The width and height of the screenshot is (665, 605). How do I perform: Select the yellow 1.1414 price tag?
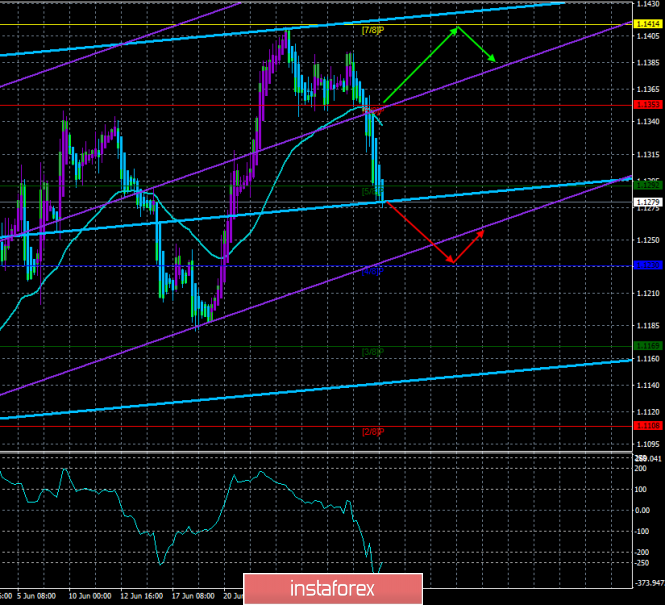[648, 24]
